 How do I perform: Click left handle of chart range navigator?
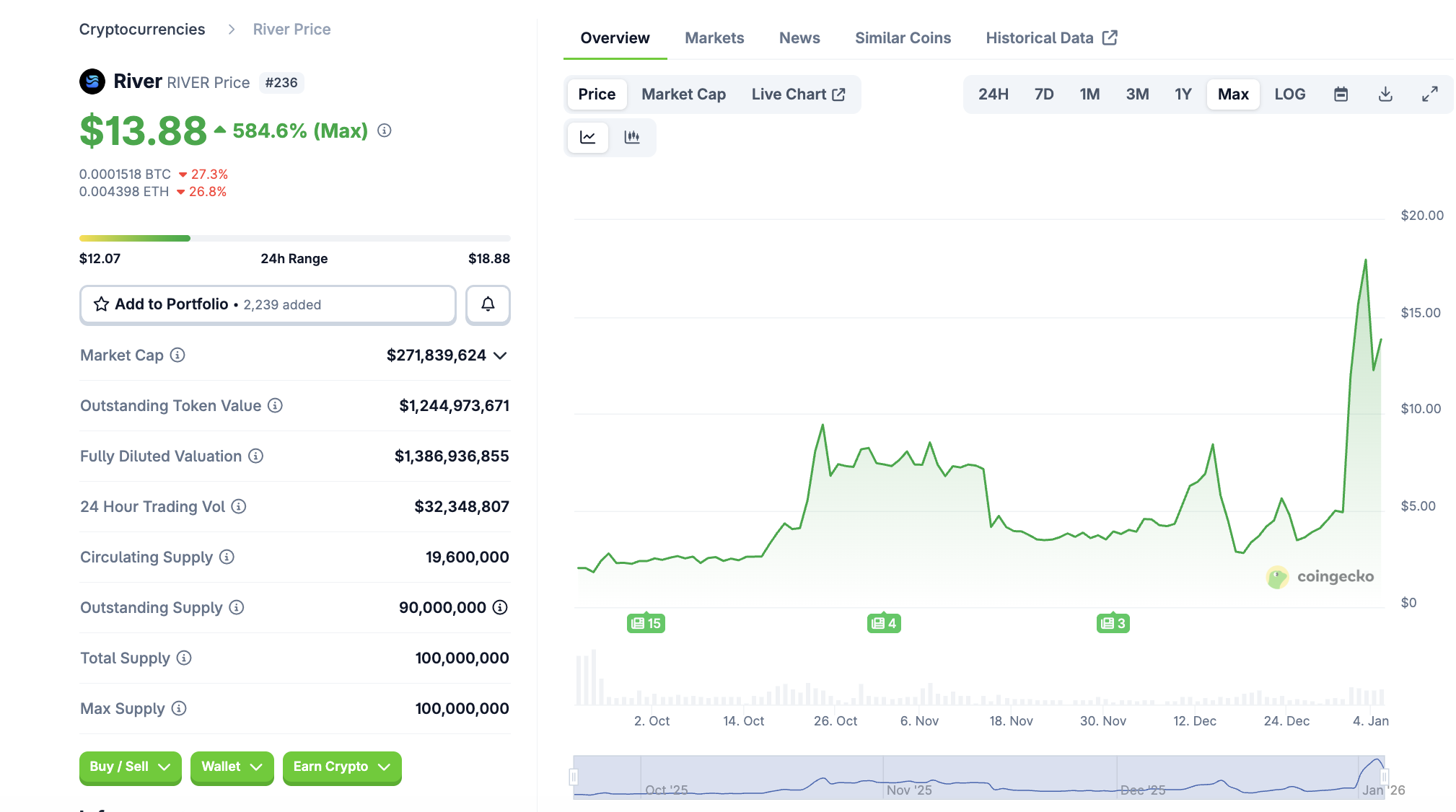coord(574,777)
